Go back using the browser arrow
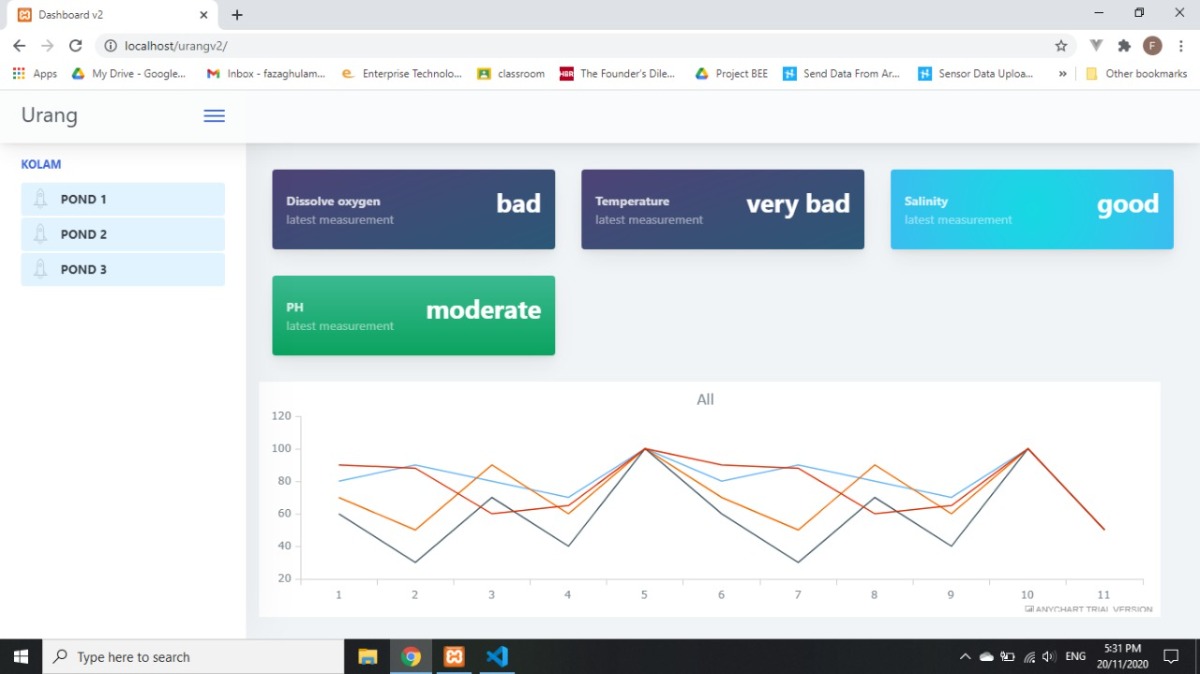This screenshot has height=674, width=1200. click(x=19, y=46)
